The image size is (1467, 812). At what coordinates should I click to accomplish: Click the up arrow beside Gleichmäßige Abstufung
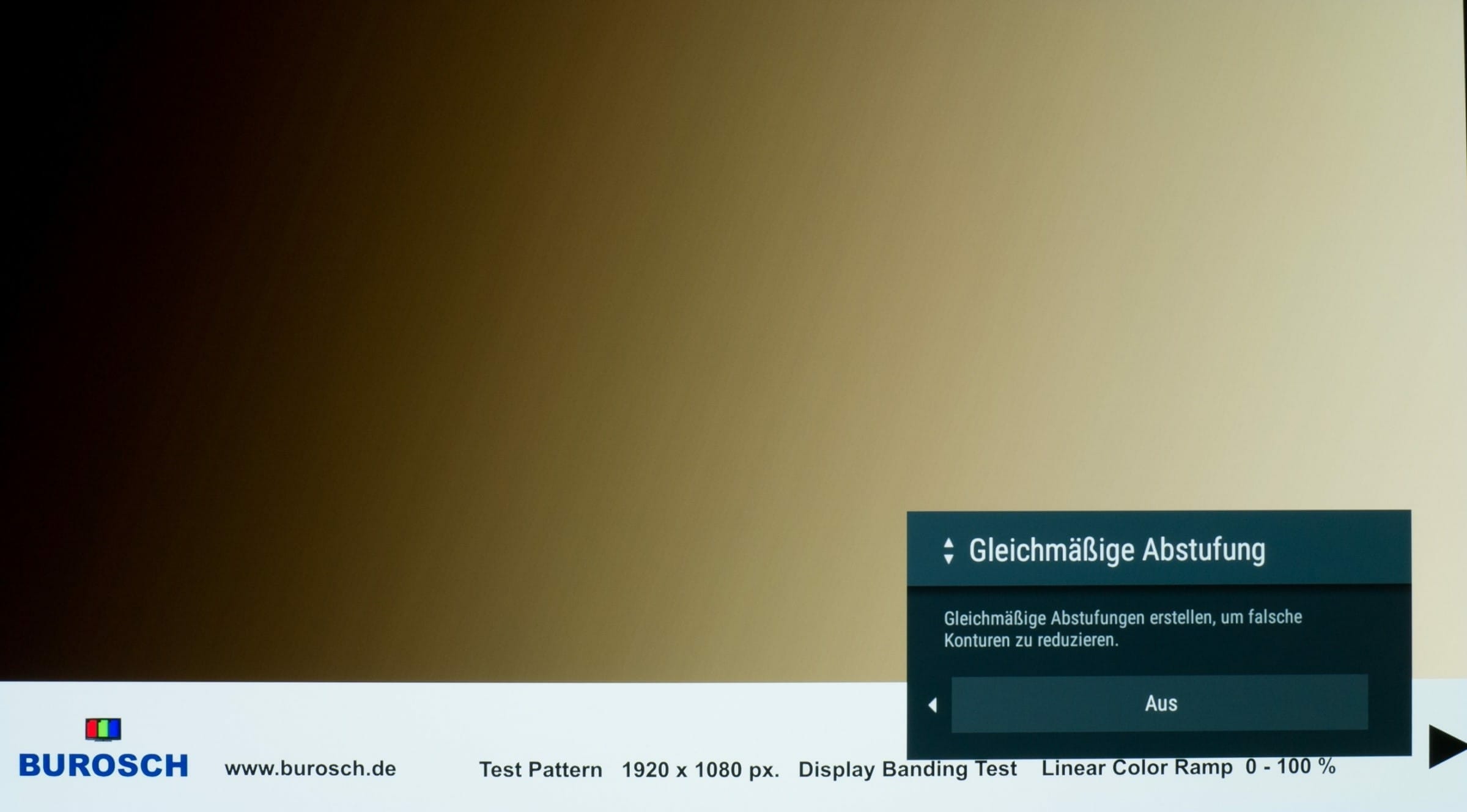pyautogui.click(x=948, y=543)
